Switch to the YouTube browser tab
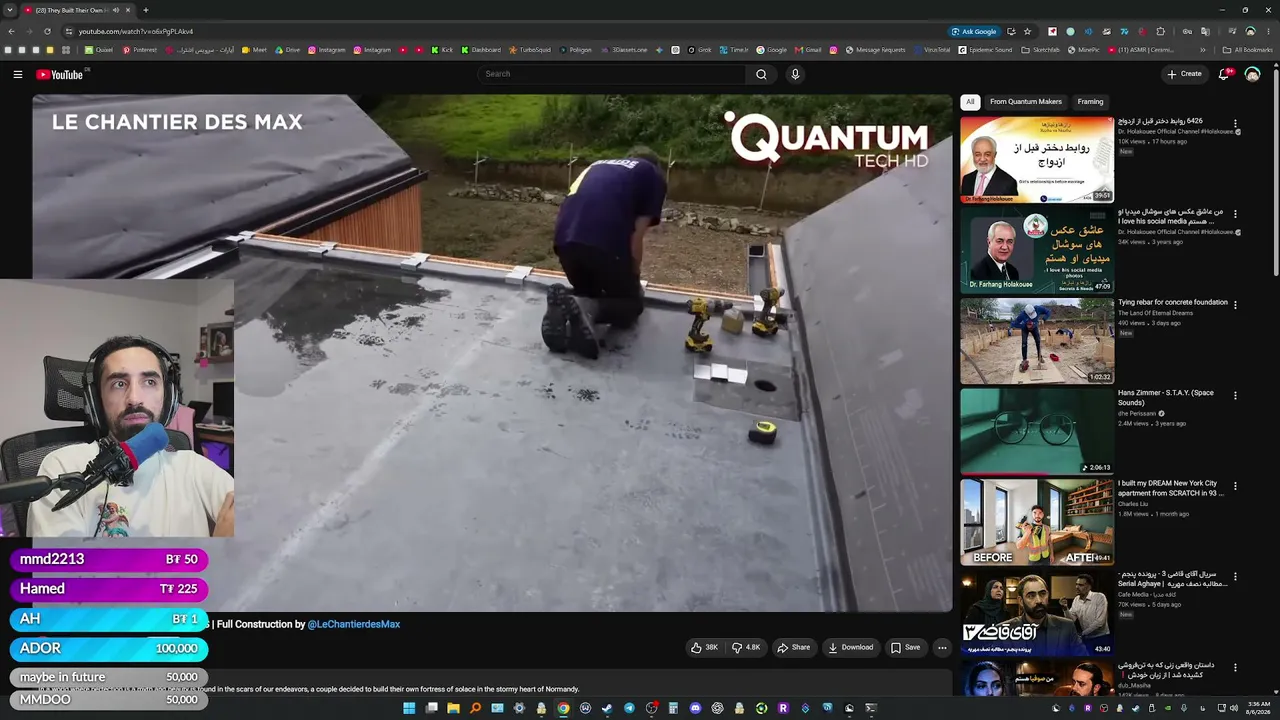Viewport: 1280px width, 720px height. [x=78, y=10]
